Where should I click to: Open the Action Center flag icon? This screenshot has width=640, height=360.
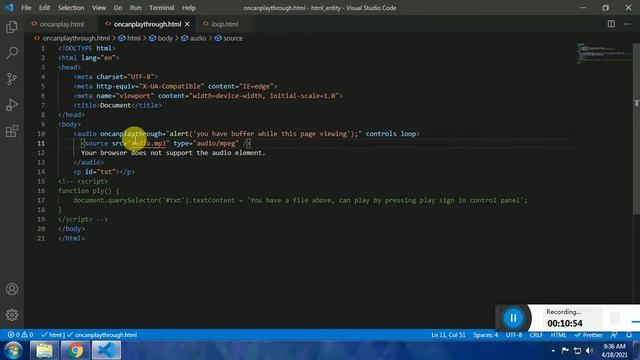pyautogui.click(x=565, y=350)
